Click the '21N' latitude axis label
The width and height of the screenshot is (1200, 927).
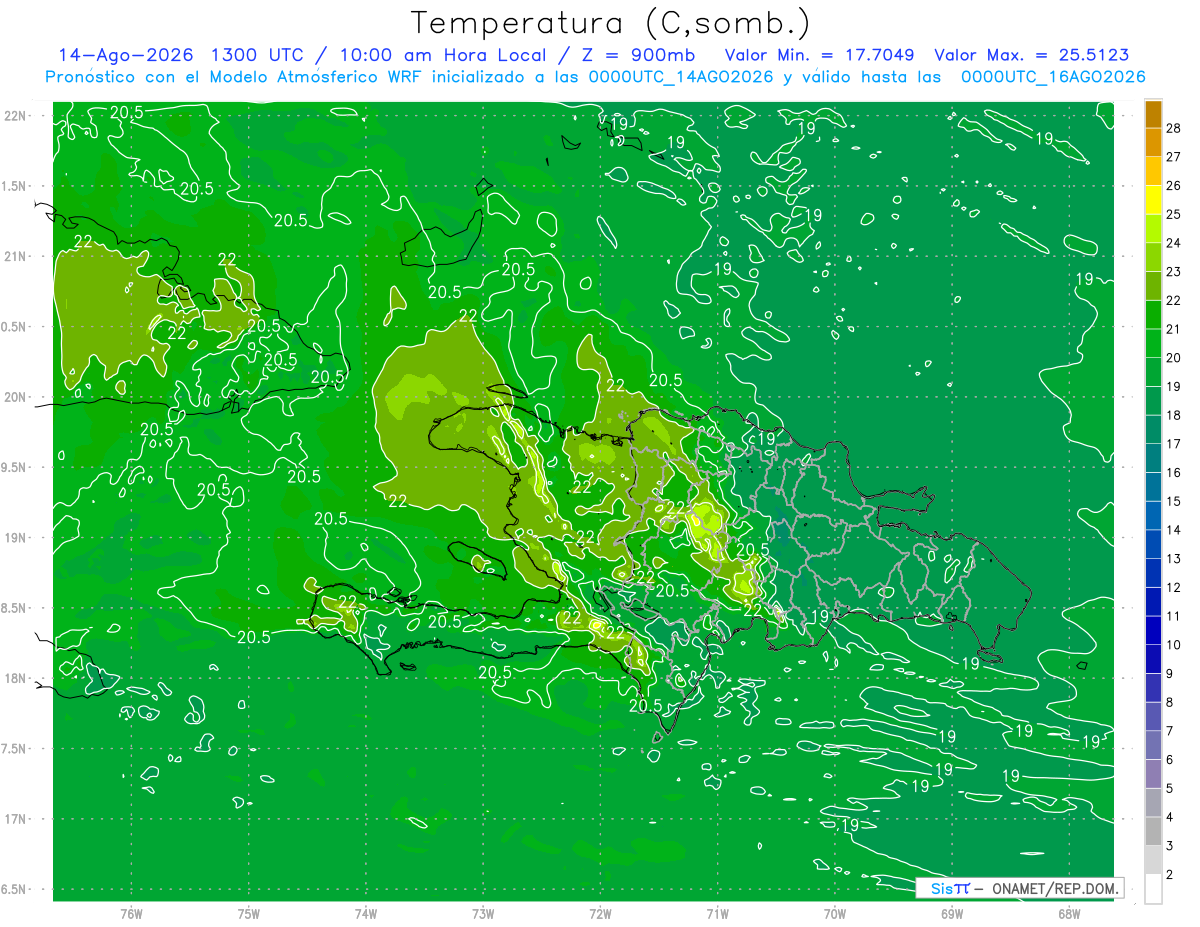pyautogui.click(x=16, y=256)
